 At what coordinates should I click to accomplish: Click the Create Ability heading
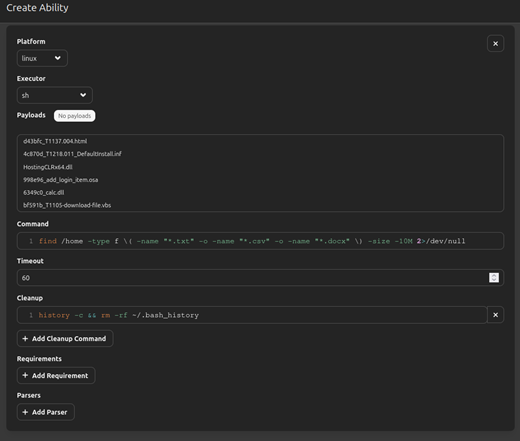coord(37,8)
